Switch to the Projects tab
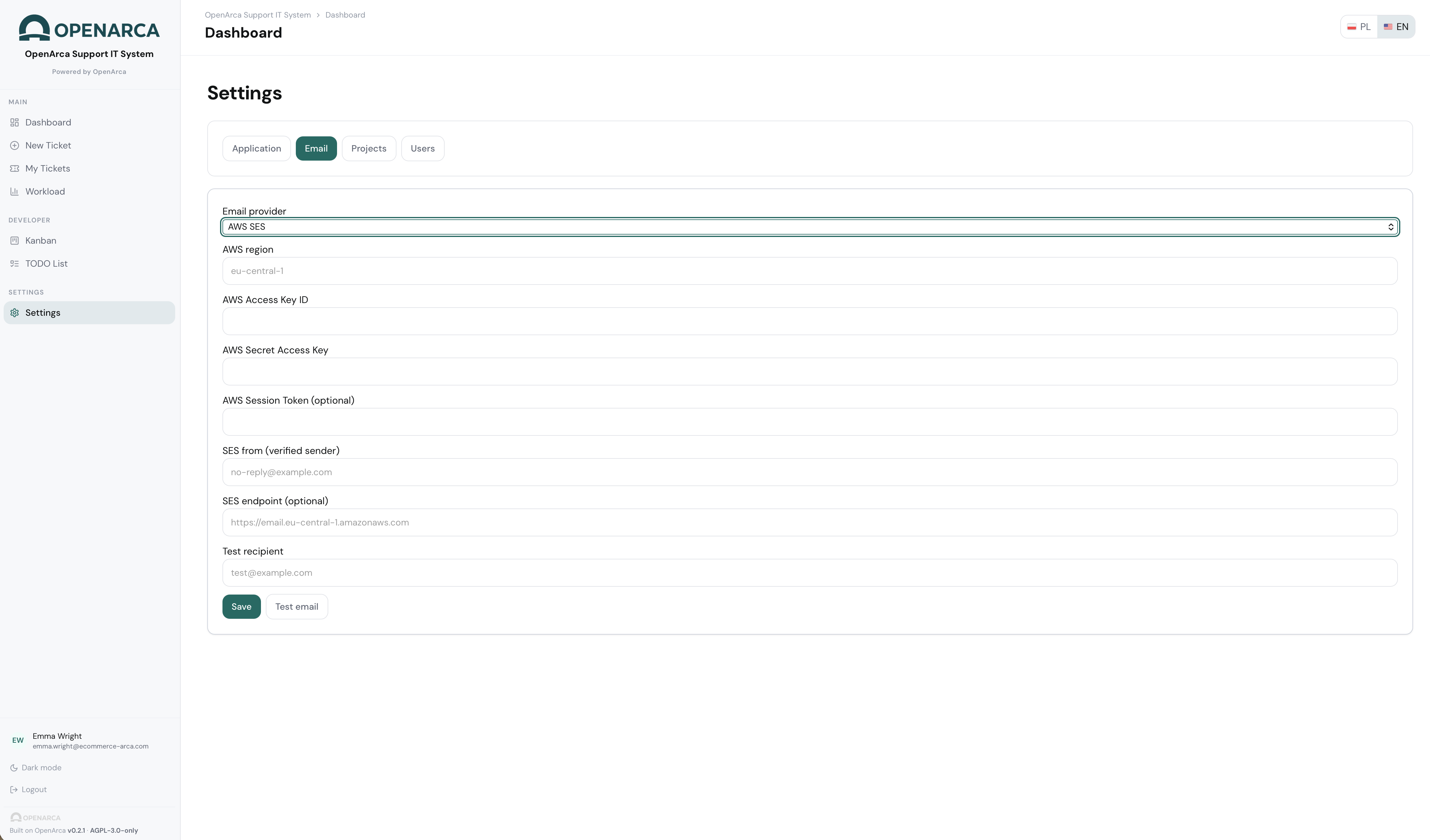Viewport: 1430px width, 840px height. (369, 148)
